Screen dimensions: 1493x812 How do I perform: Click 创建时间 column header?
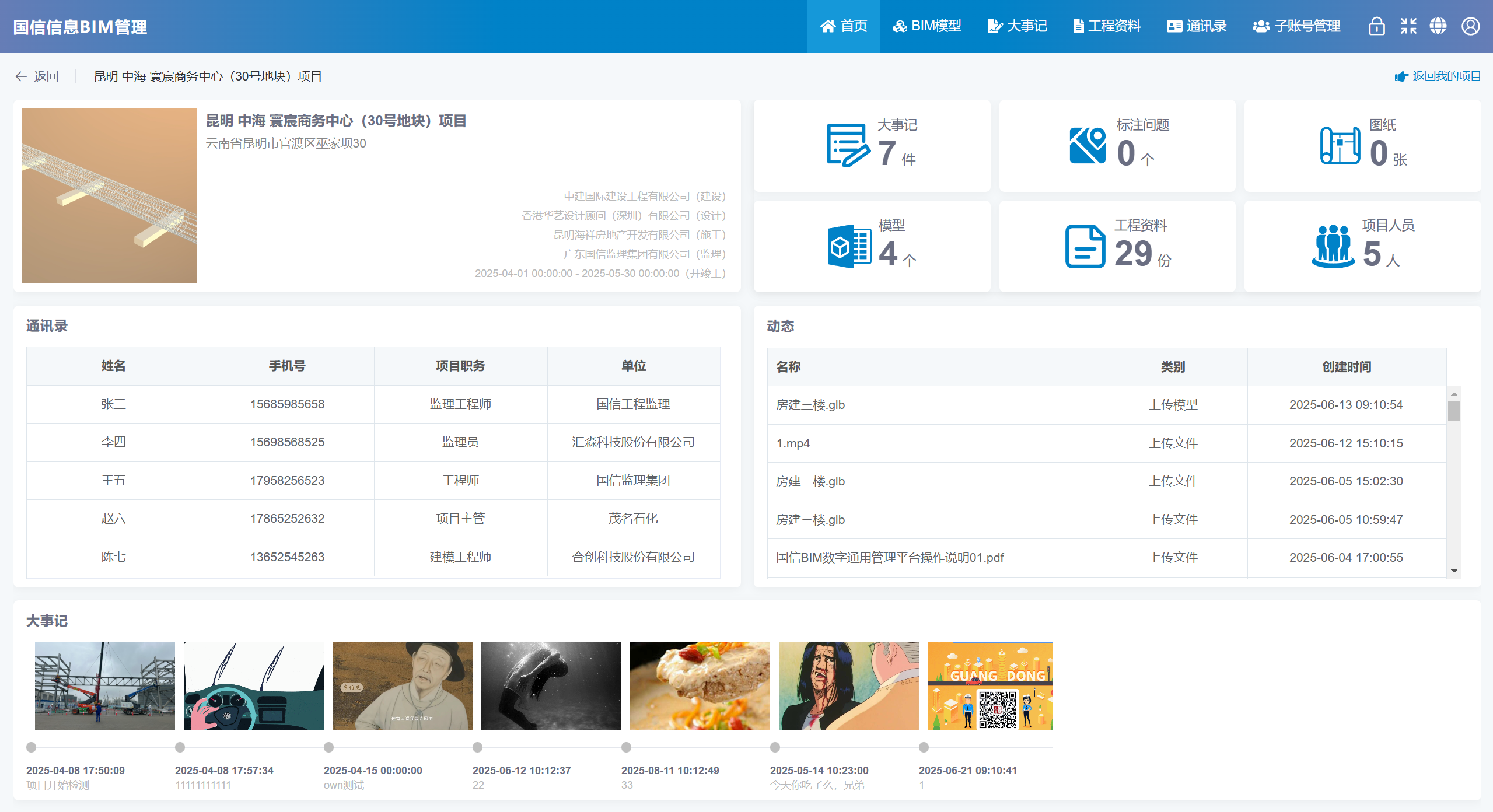(x=1347, y=367)
